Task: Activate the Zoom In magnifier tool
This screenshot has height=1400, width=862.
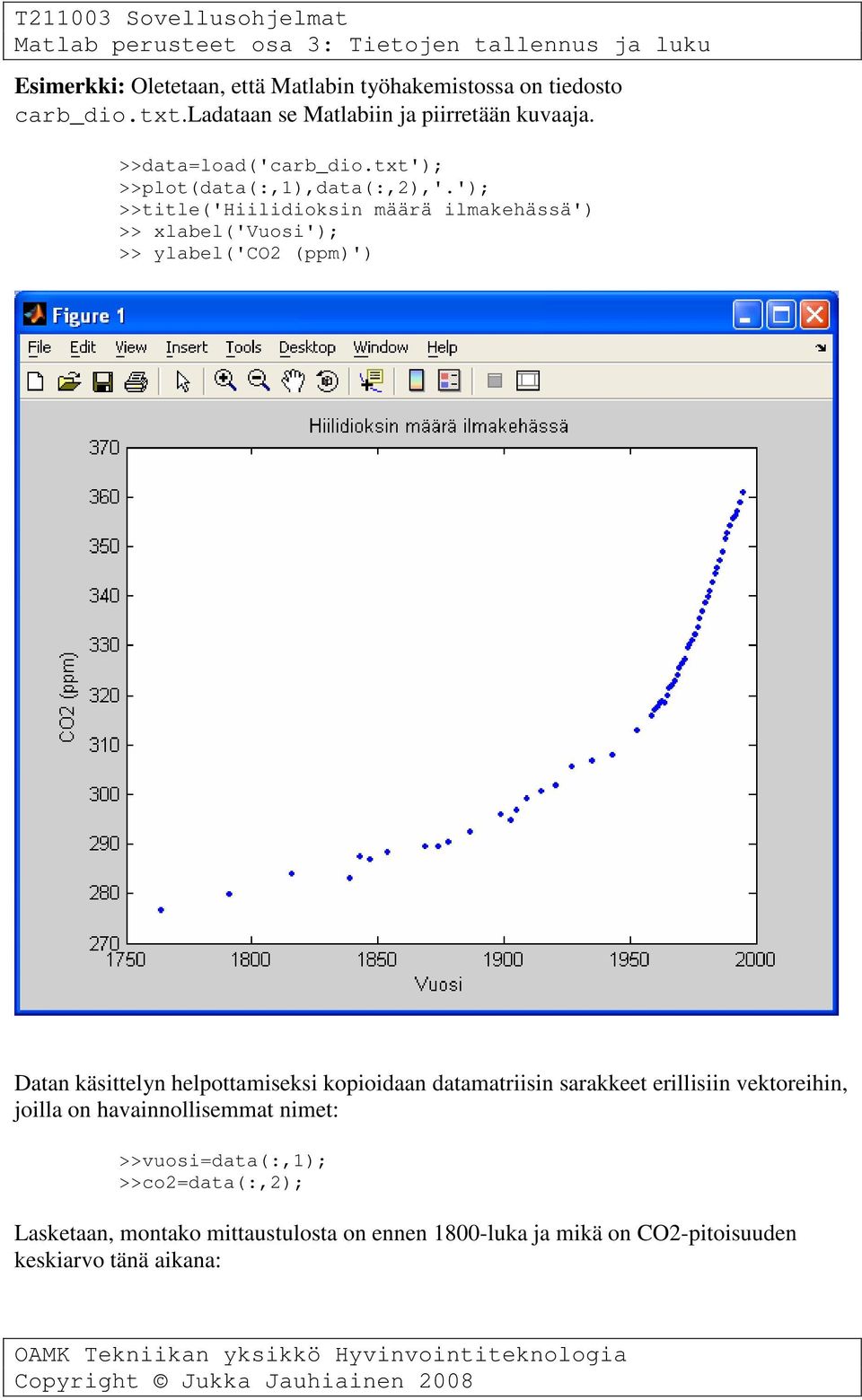Action: pyautogui.click(x=225, y=381)
